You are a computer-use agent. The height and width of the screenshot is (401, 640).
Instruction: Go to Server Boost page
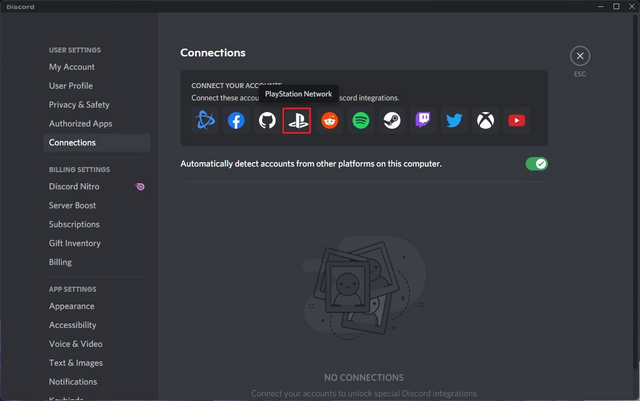[x=97, y=205]
